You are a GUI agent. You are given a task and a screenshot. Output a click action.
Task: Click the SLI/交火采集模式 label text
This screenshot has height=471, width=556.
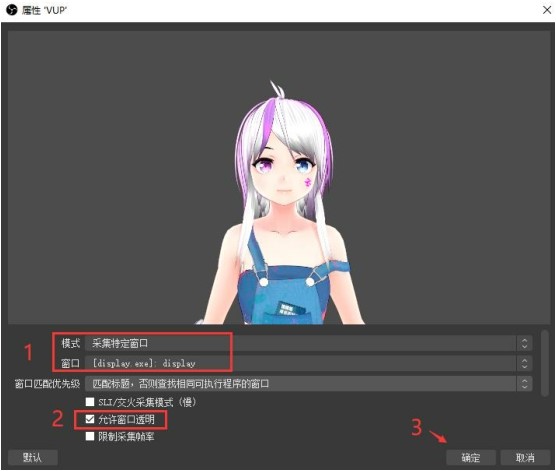(147, 402)
